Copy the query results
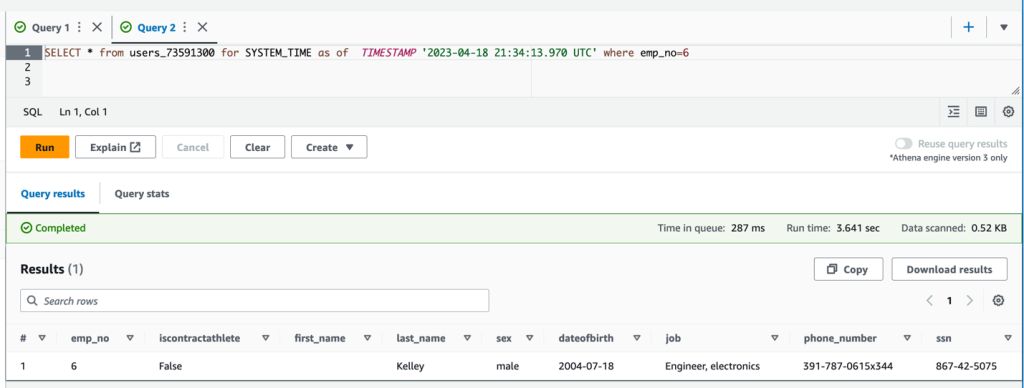The image size is (1024, 388). click(848, 269)
